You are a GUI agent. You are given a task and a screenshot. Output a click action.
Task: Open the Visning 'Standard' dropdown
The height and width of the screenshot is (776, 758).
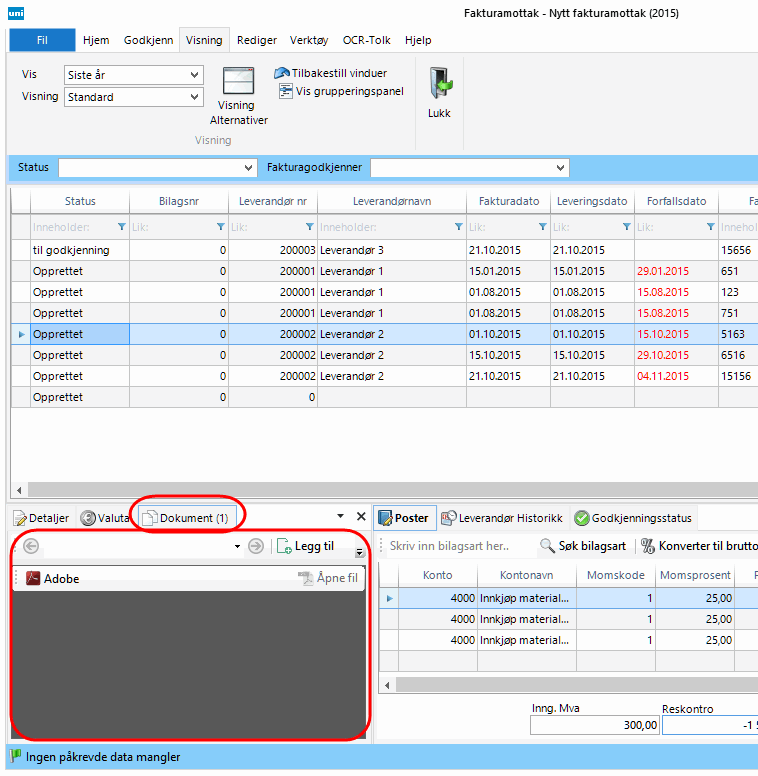pos(194,97)
